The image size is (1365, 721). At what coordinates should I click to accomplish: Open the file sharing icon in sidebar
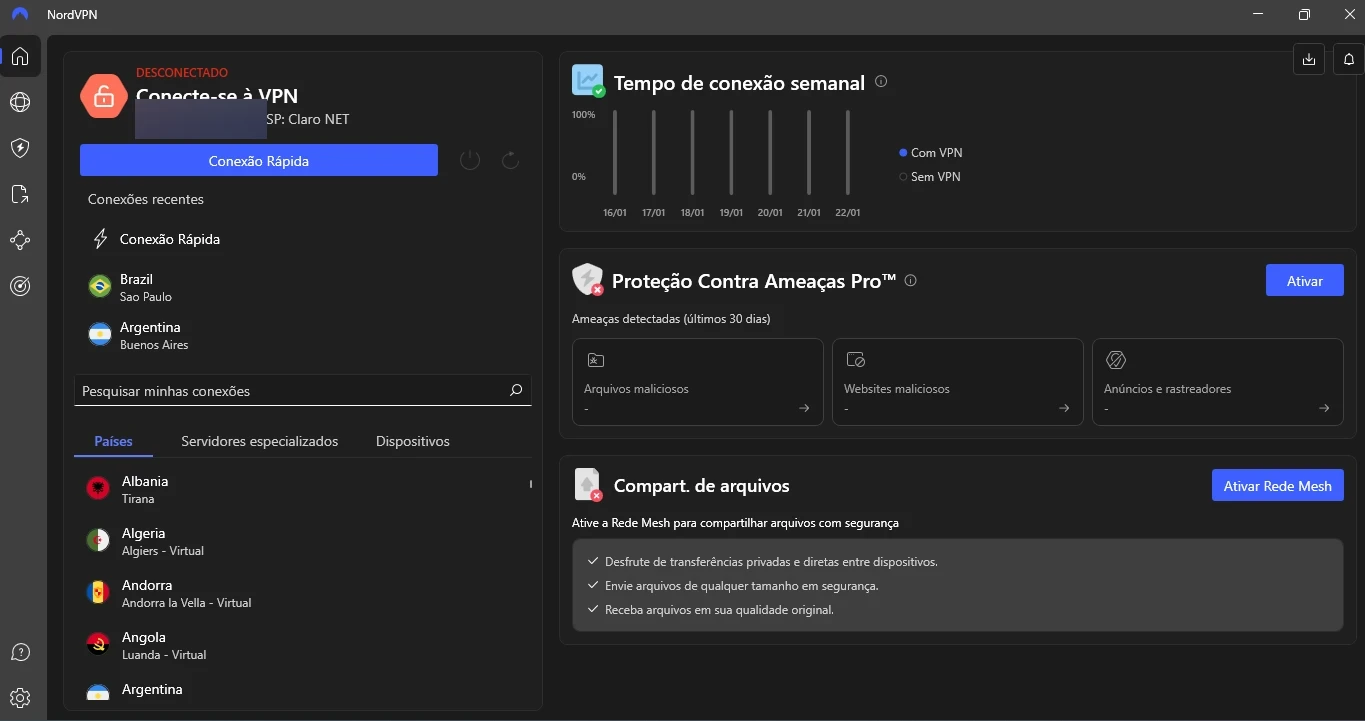[x=20, y=194]
